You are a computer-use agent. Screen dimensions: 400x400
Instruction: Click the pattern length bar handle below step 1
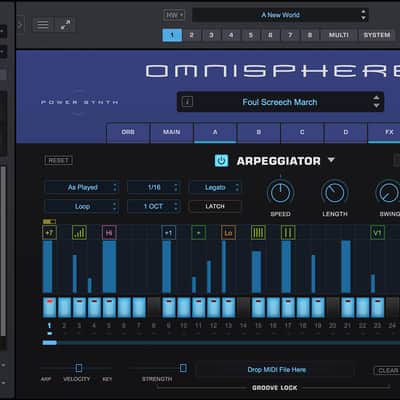coord(50,343)
